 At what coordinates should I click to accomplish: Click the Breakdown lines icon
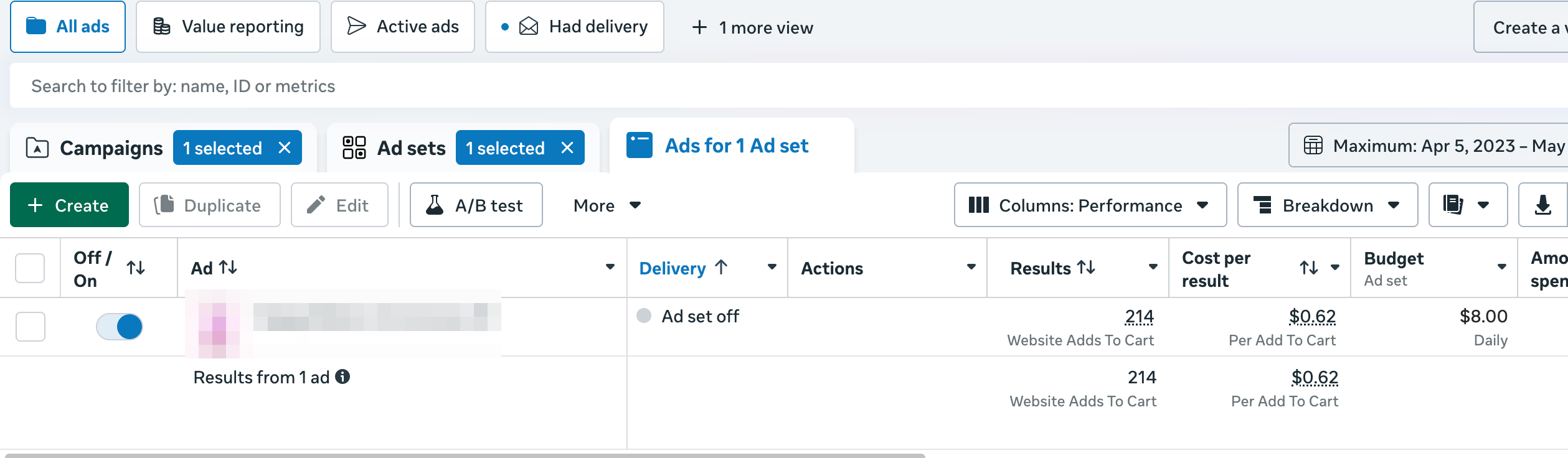1262,205
